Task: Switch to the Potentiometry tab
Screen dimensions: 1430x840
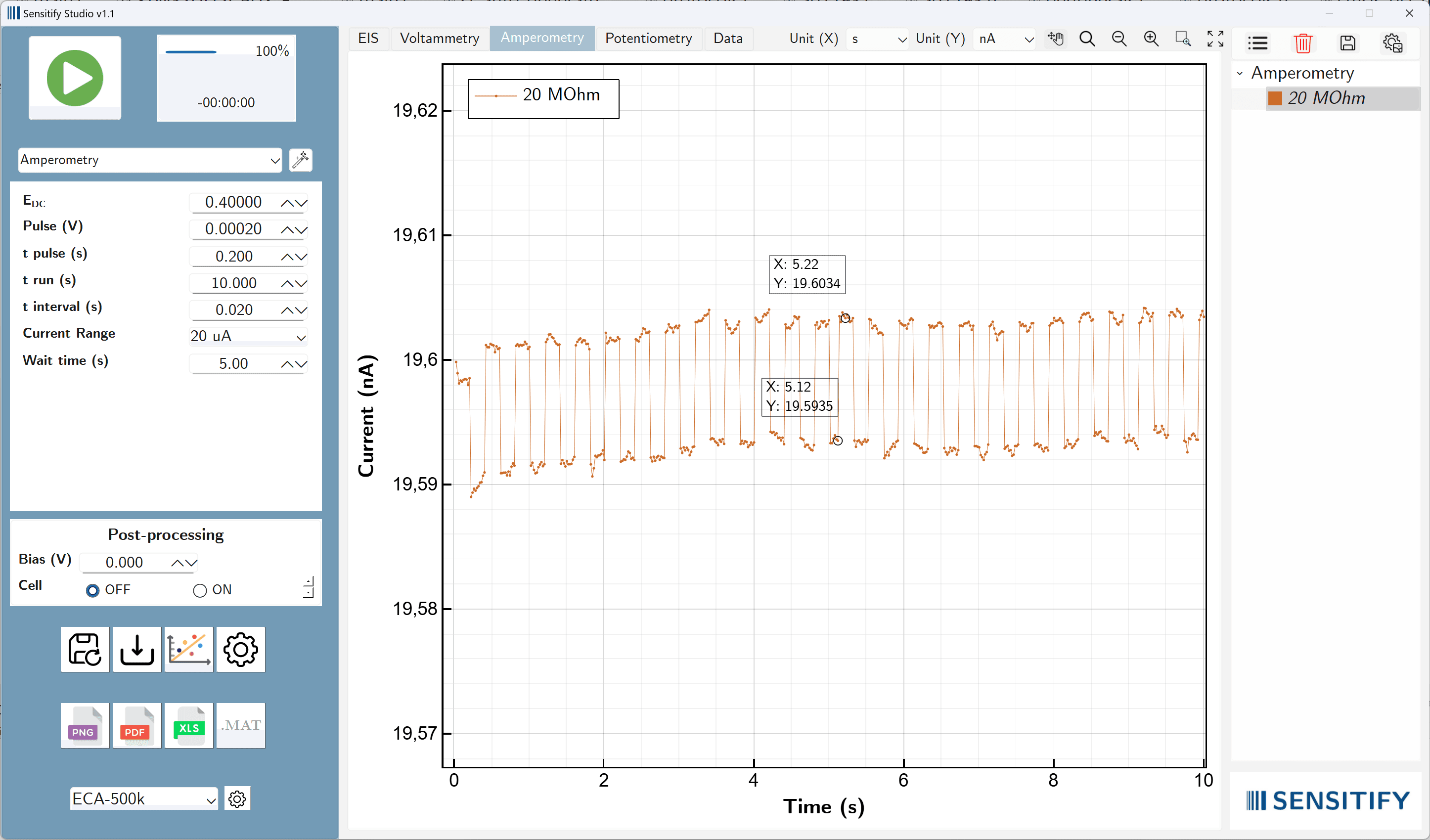Action: pyautogui.click(x=648, y=38)
